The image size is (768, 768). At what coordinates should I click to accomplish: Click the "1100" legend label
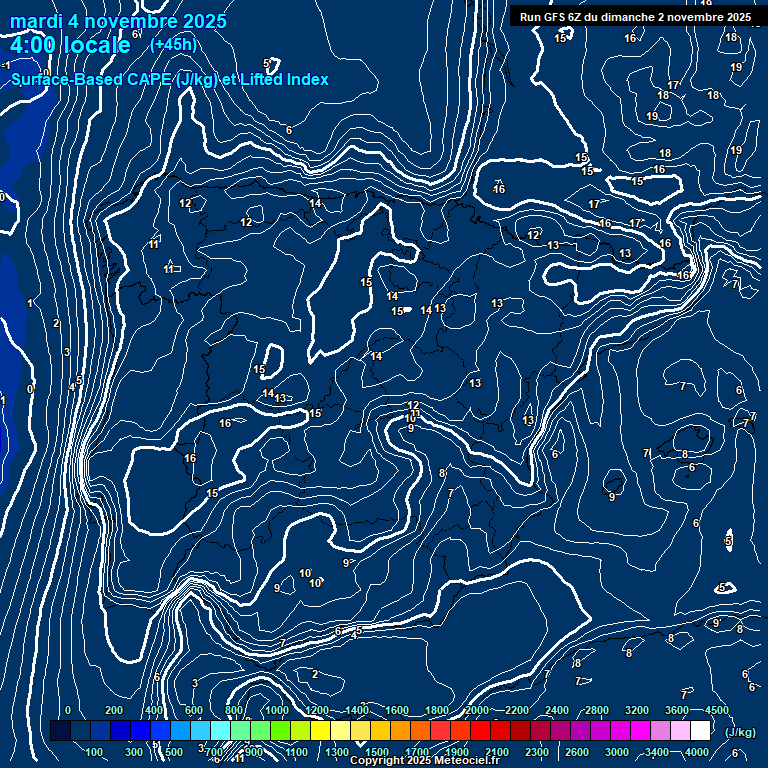(x=296, y=752)
